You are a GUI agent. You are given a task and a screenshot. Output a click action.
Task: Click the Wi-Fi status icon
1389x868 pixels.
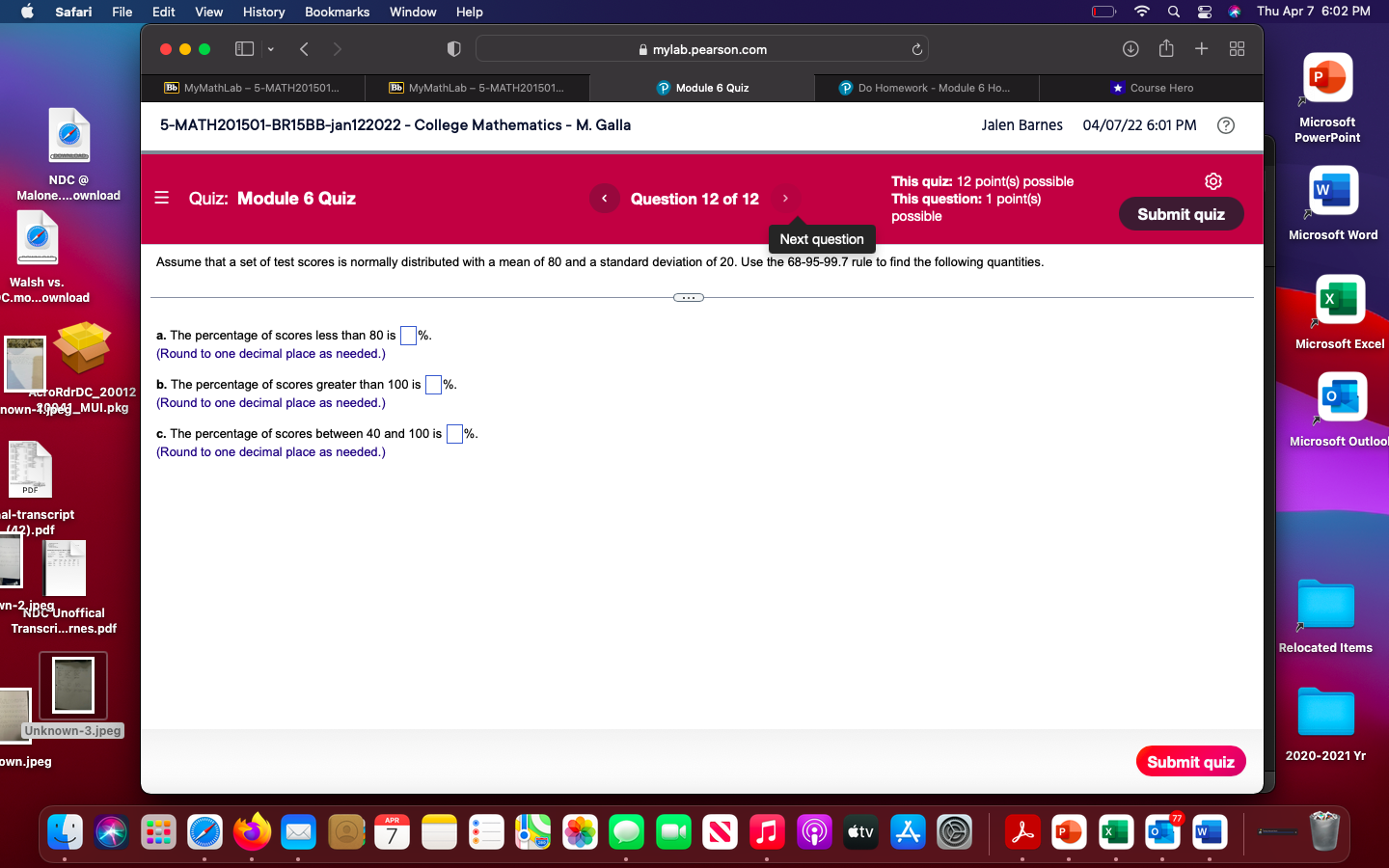click(1142, 12)
